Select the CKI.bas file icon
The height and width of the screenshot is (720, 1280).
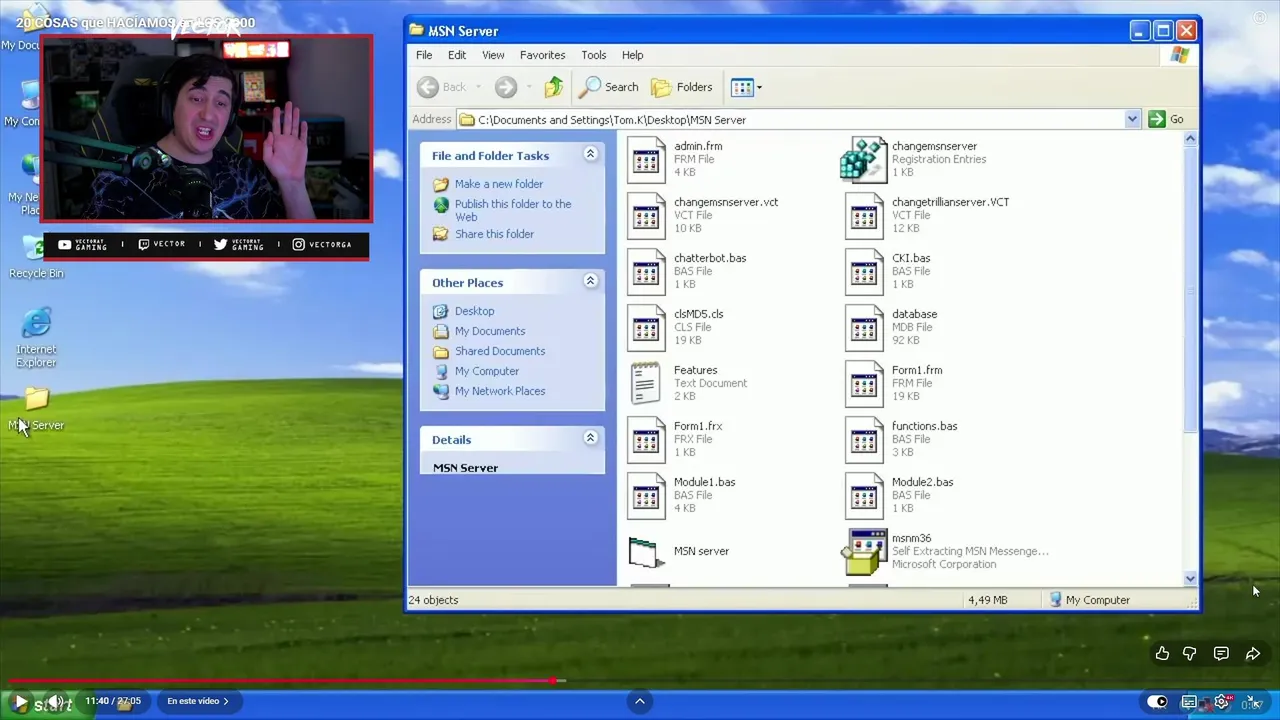tap(864, 272)
